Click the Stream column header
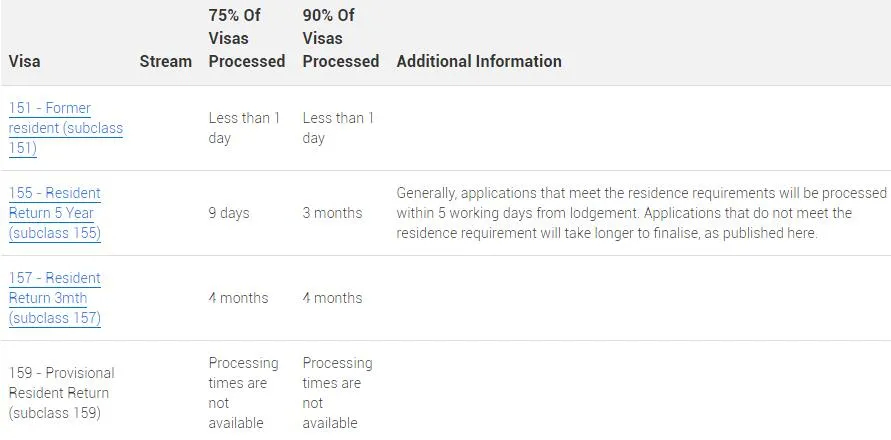This screenshot has width=891, height=440. (165, 61)
